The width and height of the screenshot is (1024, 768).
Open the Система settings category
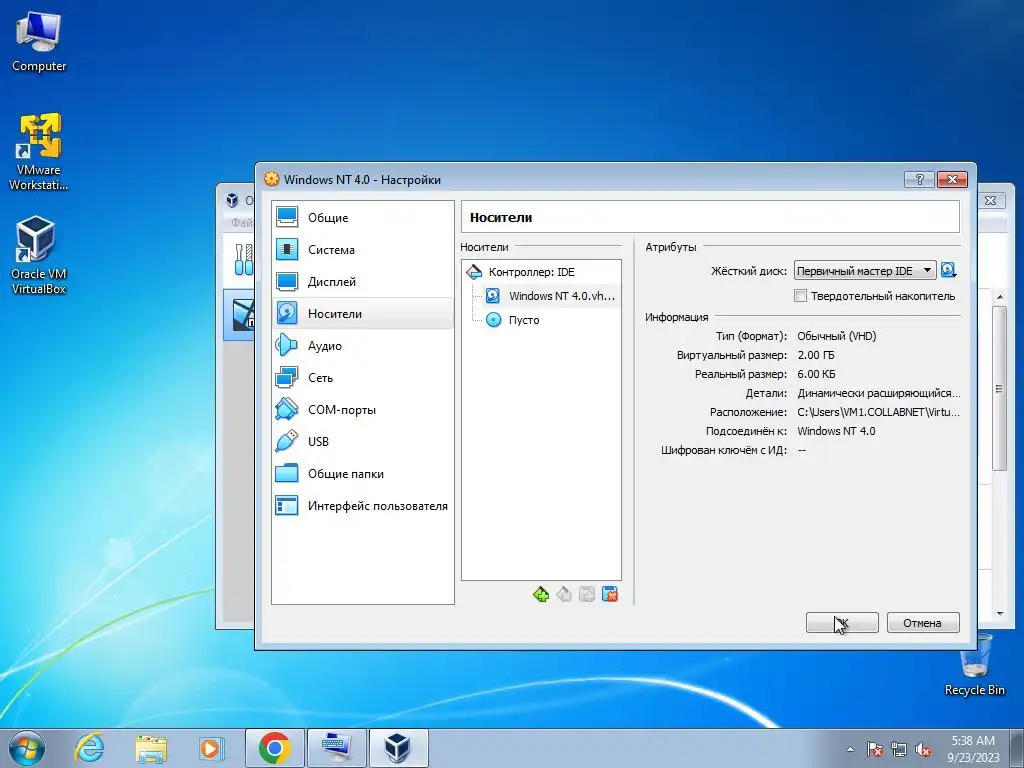coord(362,249)
